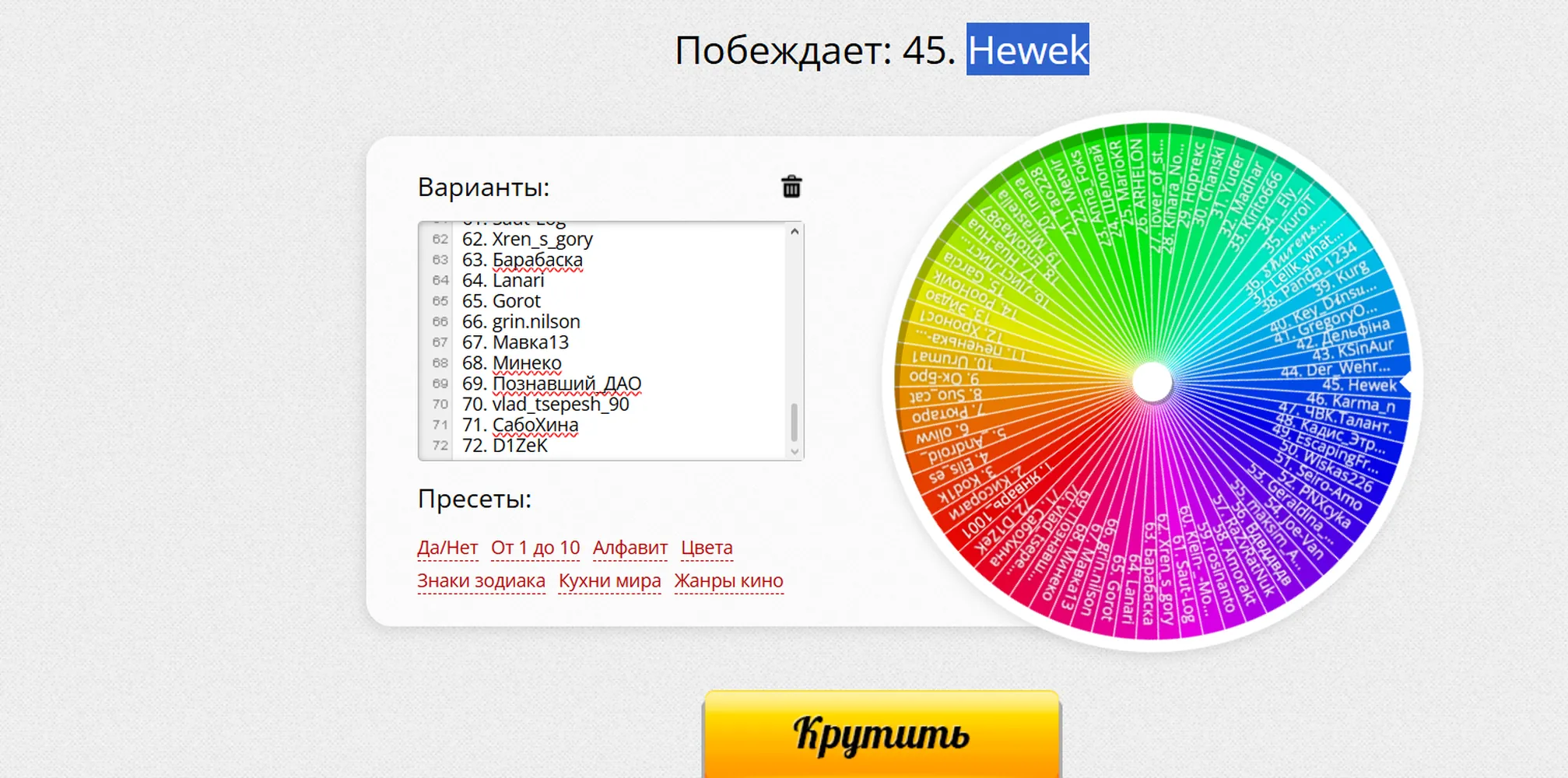Click the 'Варианты:' heading
The height and width of the screenshot is (778, 1568).
(483, 187)
